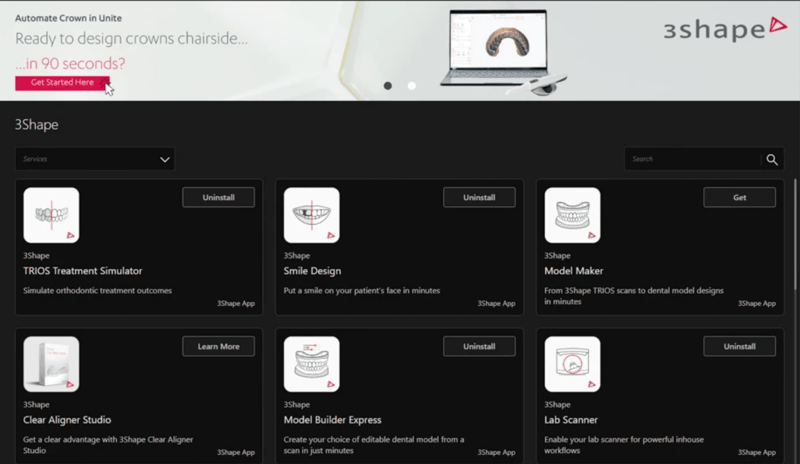This screenshot has height=464, width=800.
Task: Select the second banner carousel dot
Action: 412,86
